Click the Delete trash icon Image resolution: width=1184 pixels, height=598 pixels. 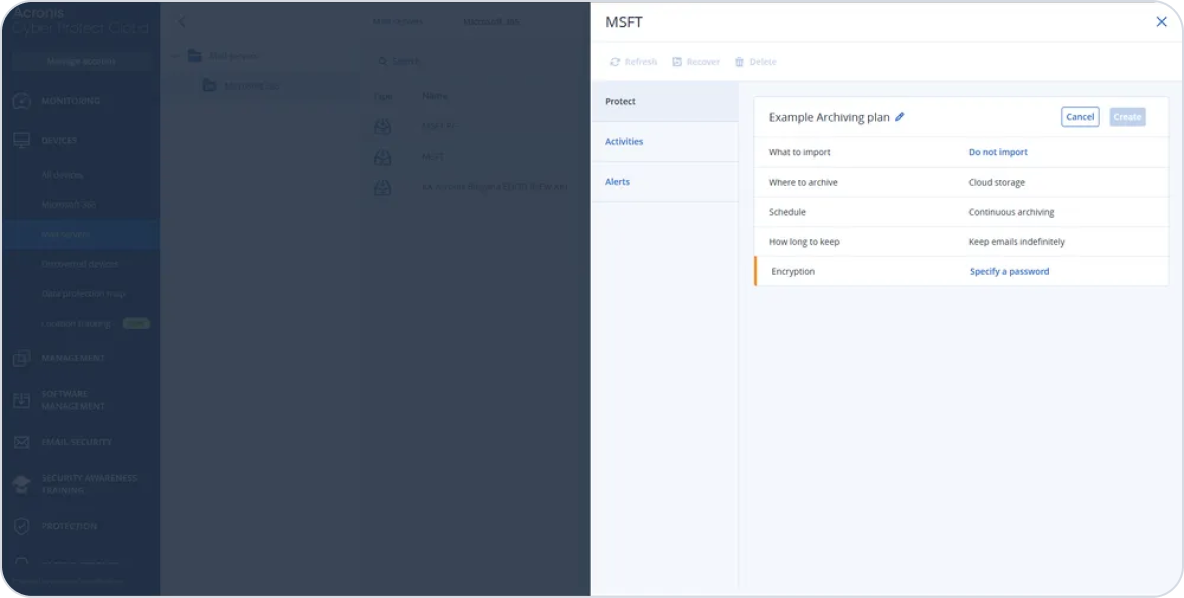[x=738, y=61]
